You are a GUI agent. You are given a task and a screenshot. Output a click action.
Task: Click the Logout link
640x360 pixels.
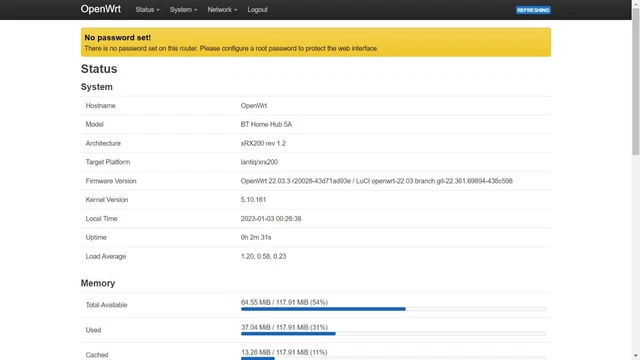[257, 10]
